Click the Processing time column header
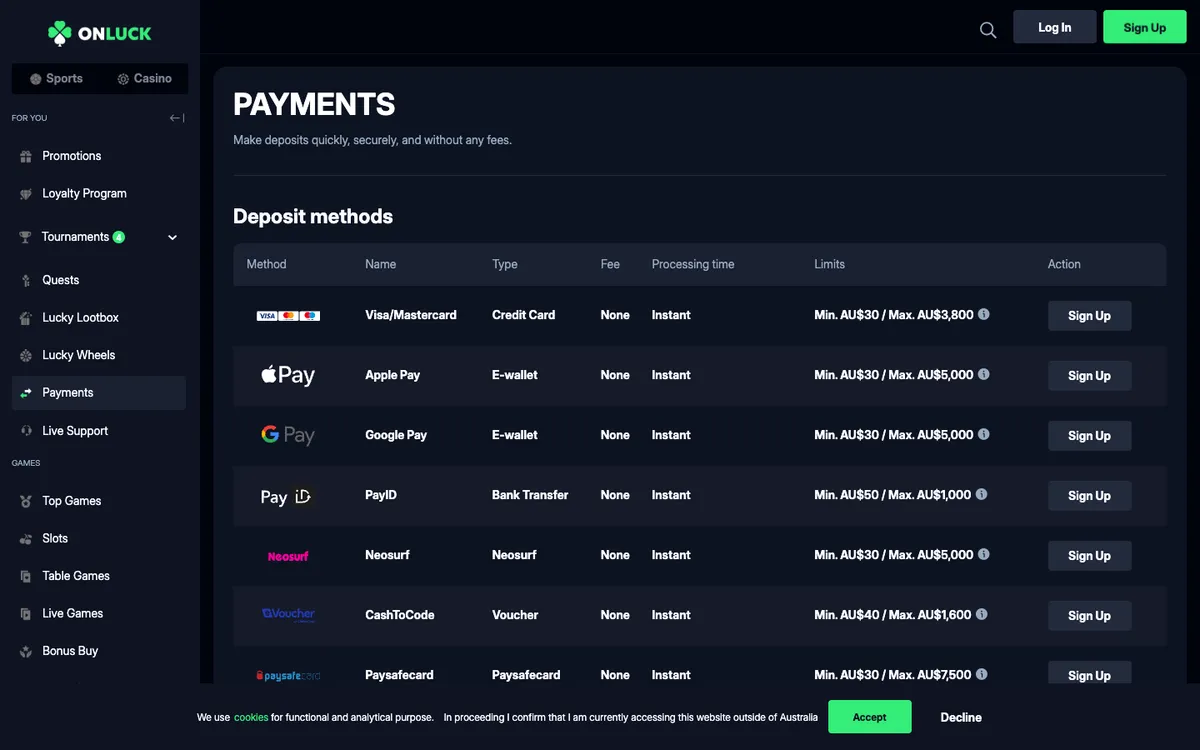 (693, 264)
